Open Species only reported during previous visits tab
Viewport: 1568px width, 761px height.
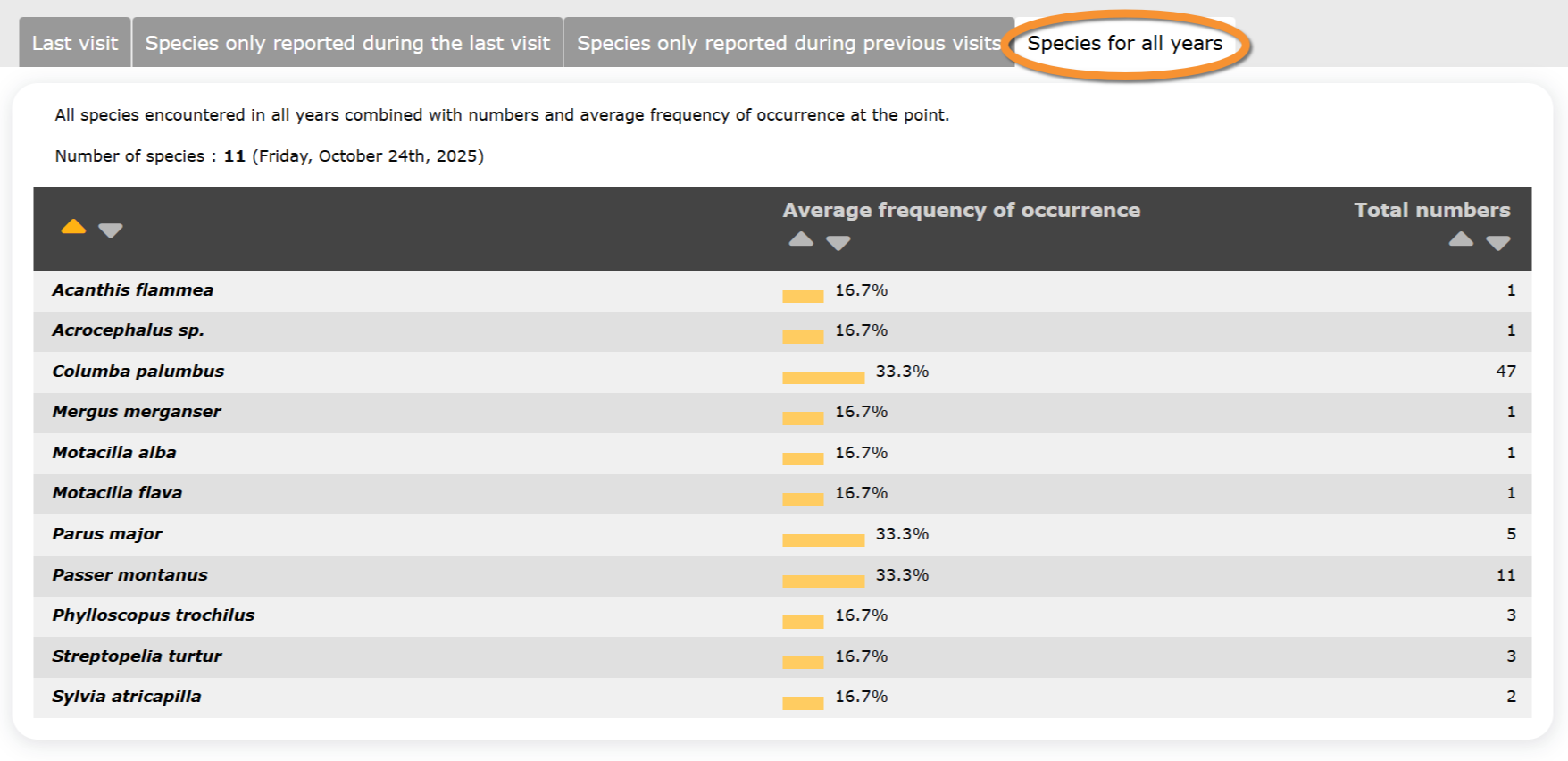pos(788,43)
